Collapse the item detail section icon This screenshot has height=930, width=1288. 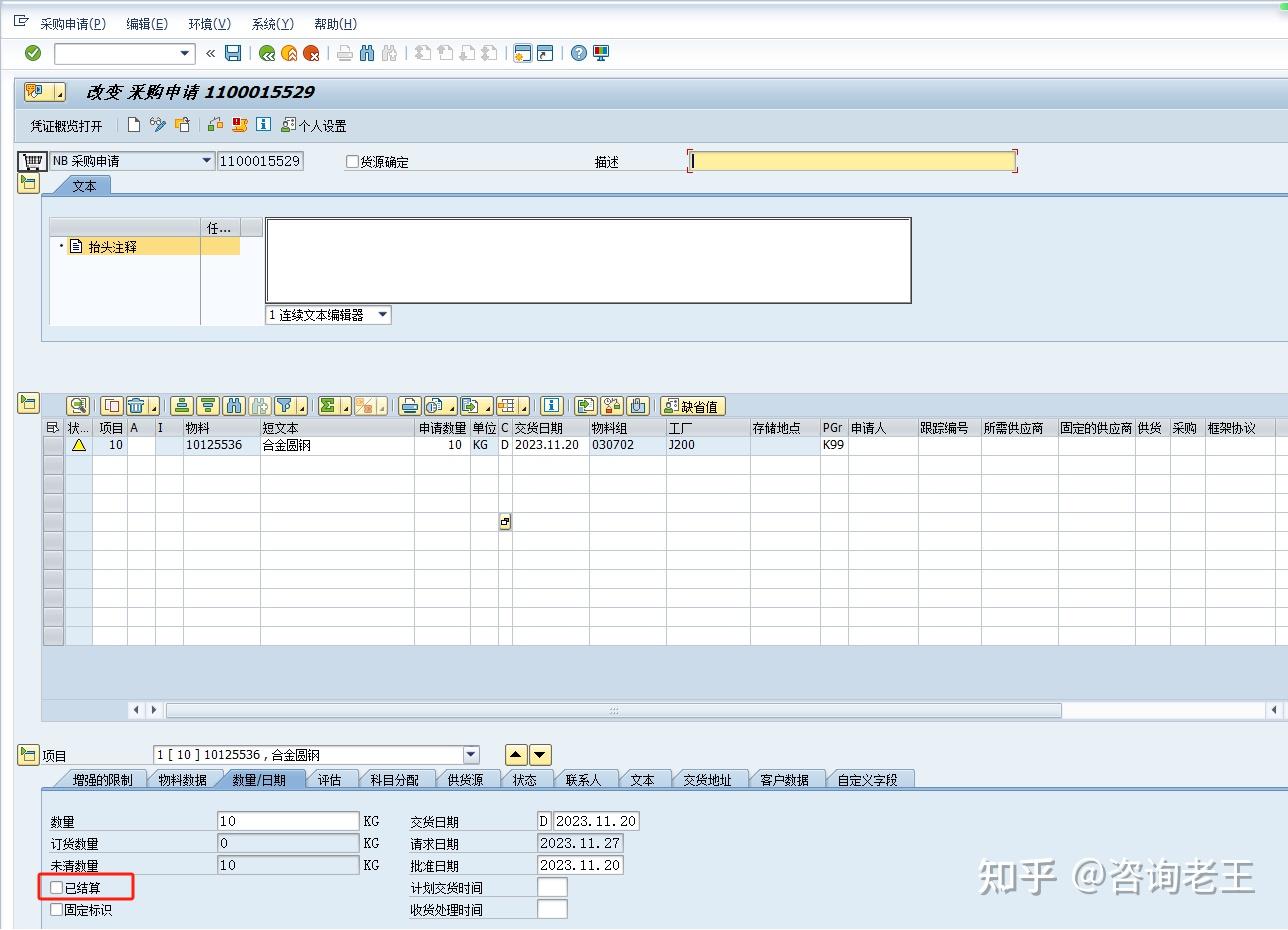[x=28, y=755]
